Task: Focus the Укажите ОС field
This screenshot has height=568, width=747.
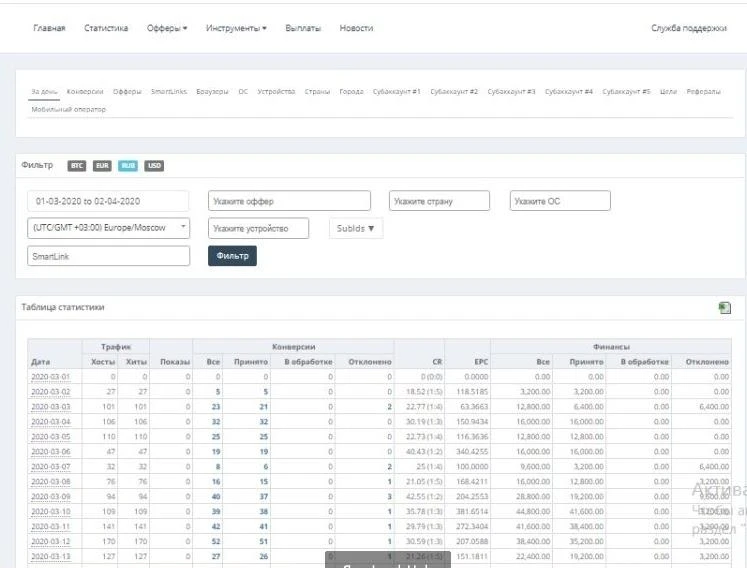Action: [560, 201]
